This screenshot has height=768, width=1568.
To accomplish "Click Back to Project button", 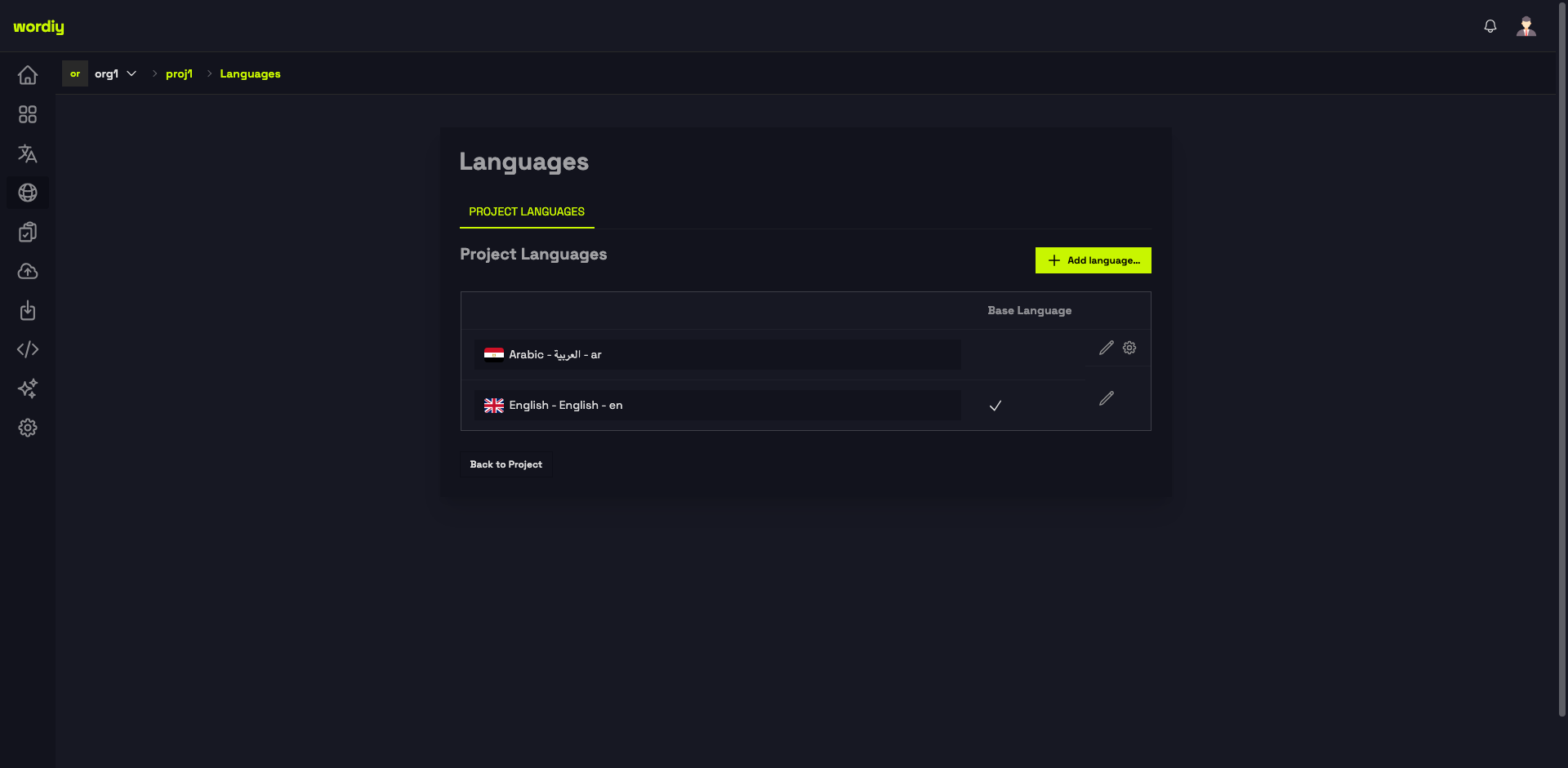I will click(506, 464).
